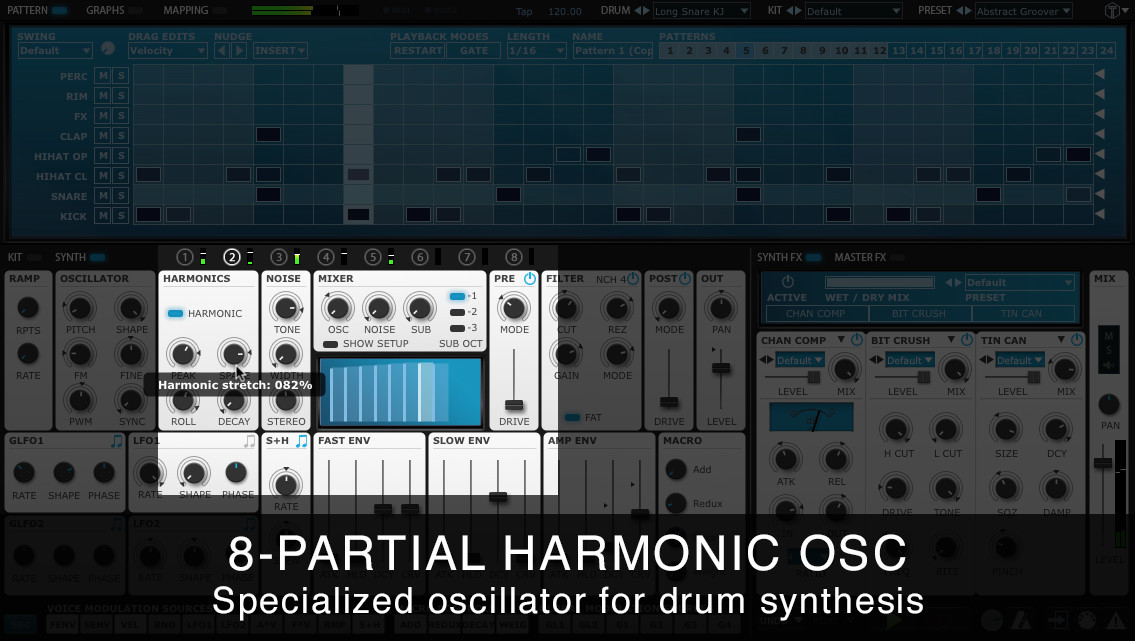Open the SWING Default dropdown
This screenshot has width=1135, height=641.
(x=55, y=51)
